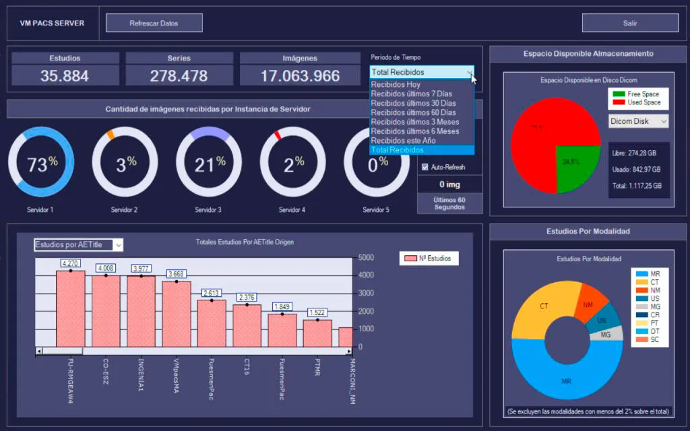
Task: Click the Used Space red legend swatch
Action: click(x=618, y=102)
